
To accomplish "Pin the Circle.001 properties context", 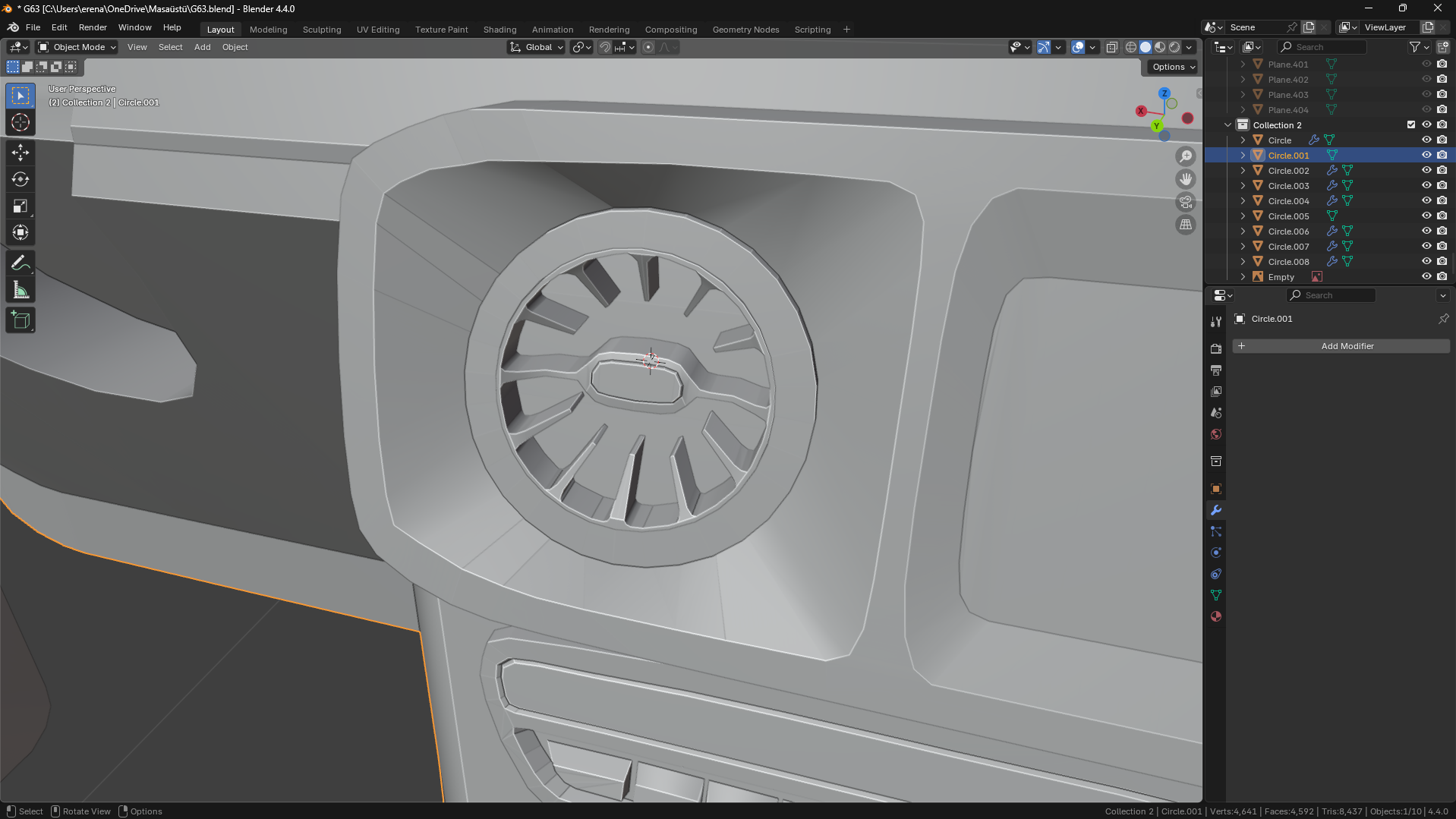I will pyautogui.click(x=1443, y=319).
